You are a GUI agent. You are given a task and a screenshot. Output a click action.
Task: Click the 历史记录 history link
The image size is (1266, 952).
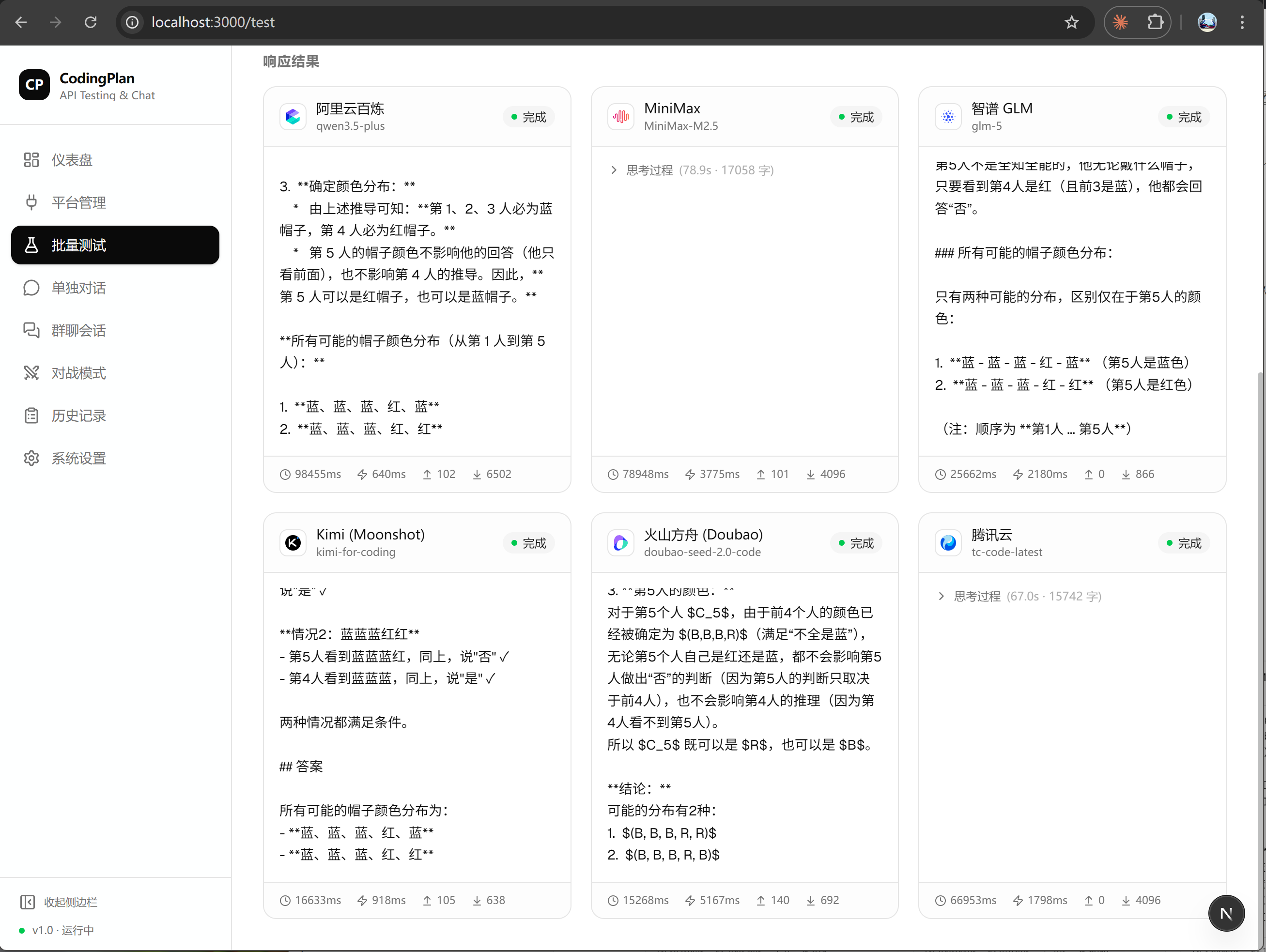coord(78,416)
